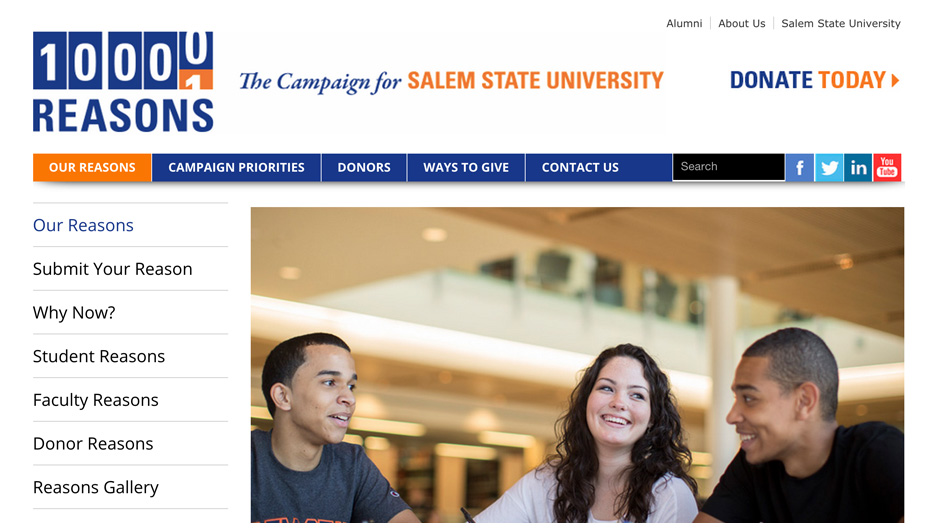This screenshot has width=945, height=532.
Task: Click into the Search field
Action: 729,167
